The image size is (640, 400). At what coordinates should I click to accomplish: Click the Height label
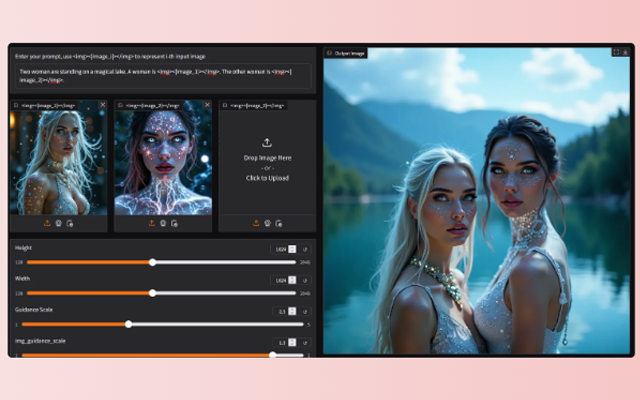click(x=23, y=248)
